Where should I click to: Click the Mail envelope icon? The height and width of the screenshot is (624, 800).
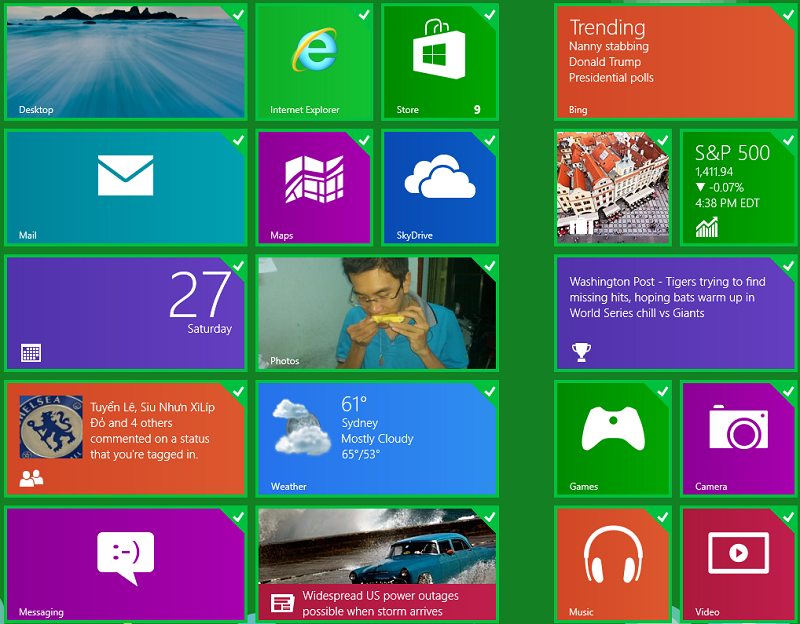coord(126,175)
